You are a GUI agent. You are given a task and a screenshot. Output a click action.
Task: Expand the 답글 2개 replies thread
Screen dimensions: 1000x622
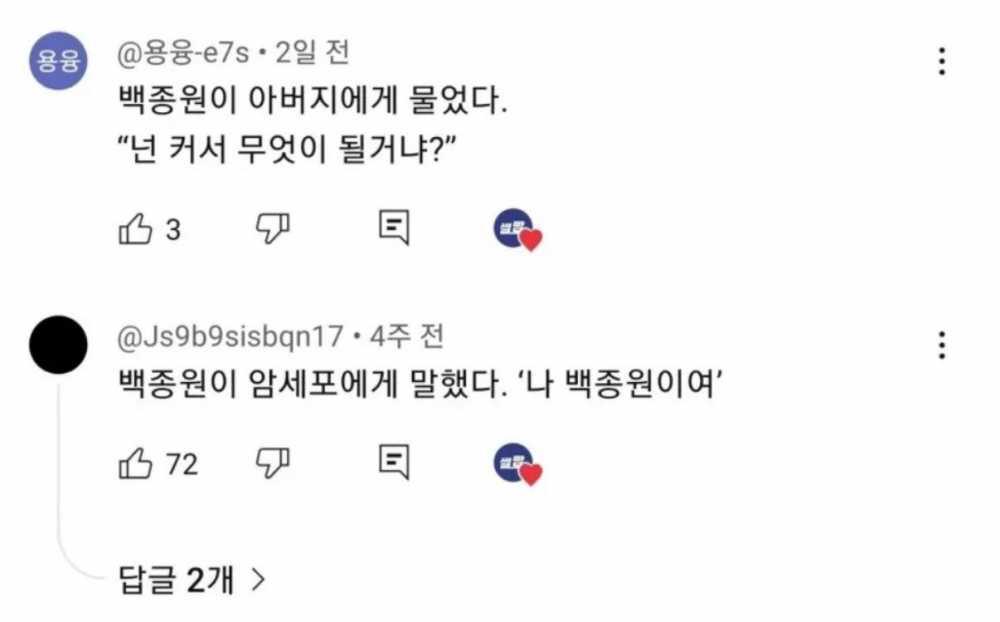coord(191,580)
